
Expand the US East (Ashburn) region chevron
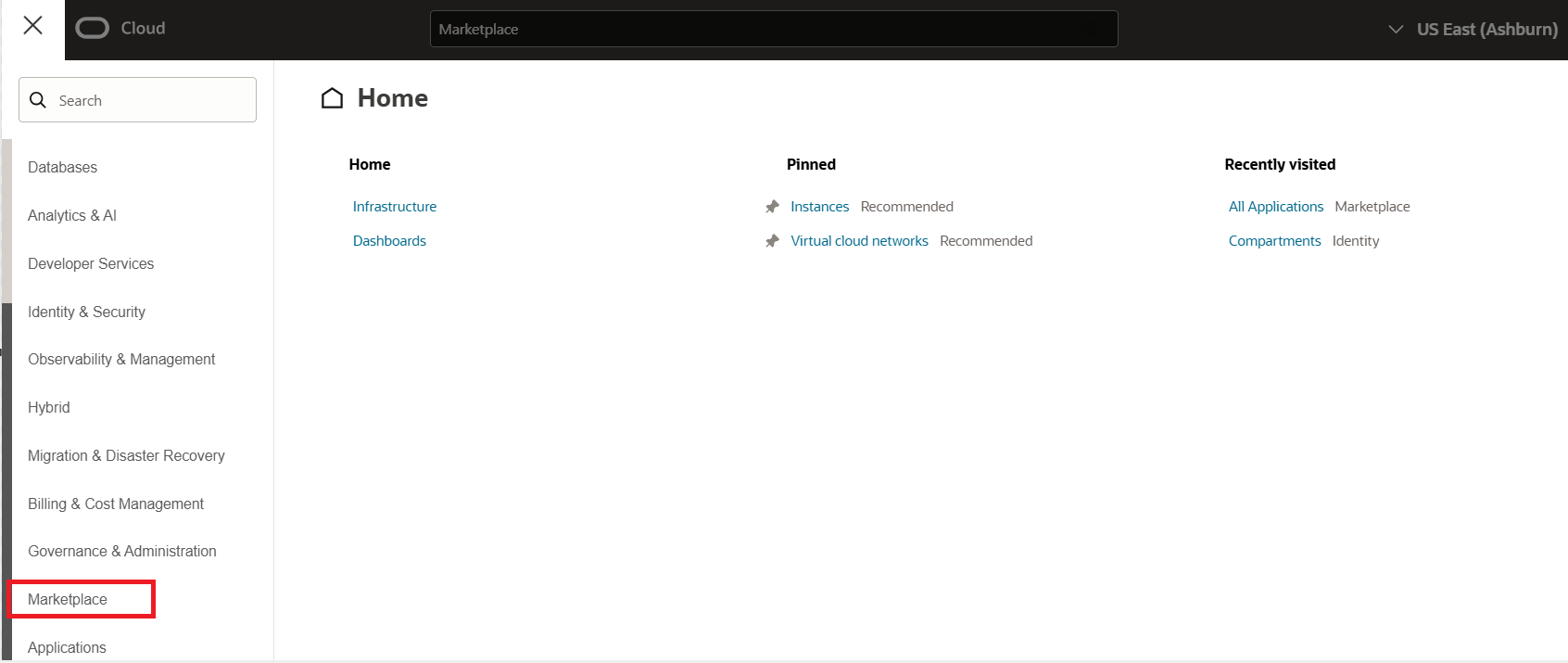[x=1396, y=30]
